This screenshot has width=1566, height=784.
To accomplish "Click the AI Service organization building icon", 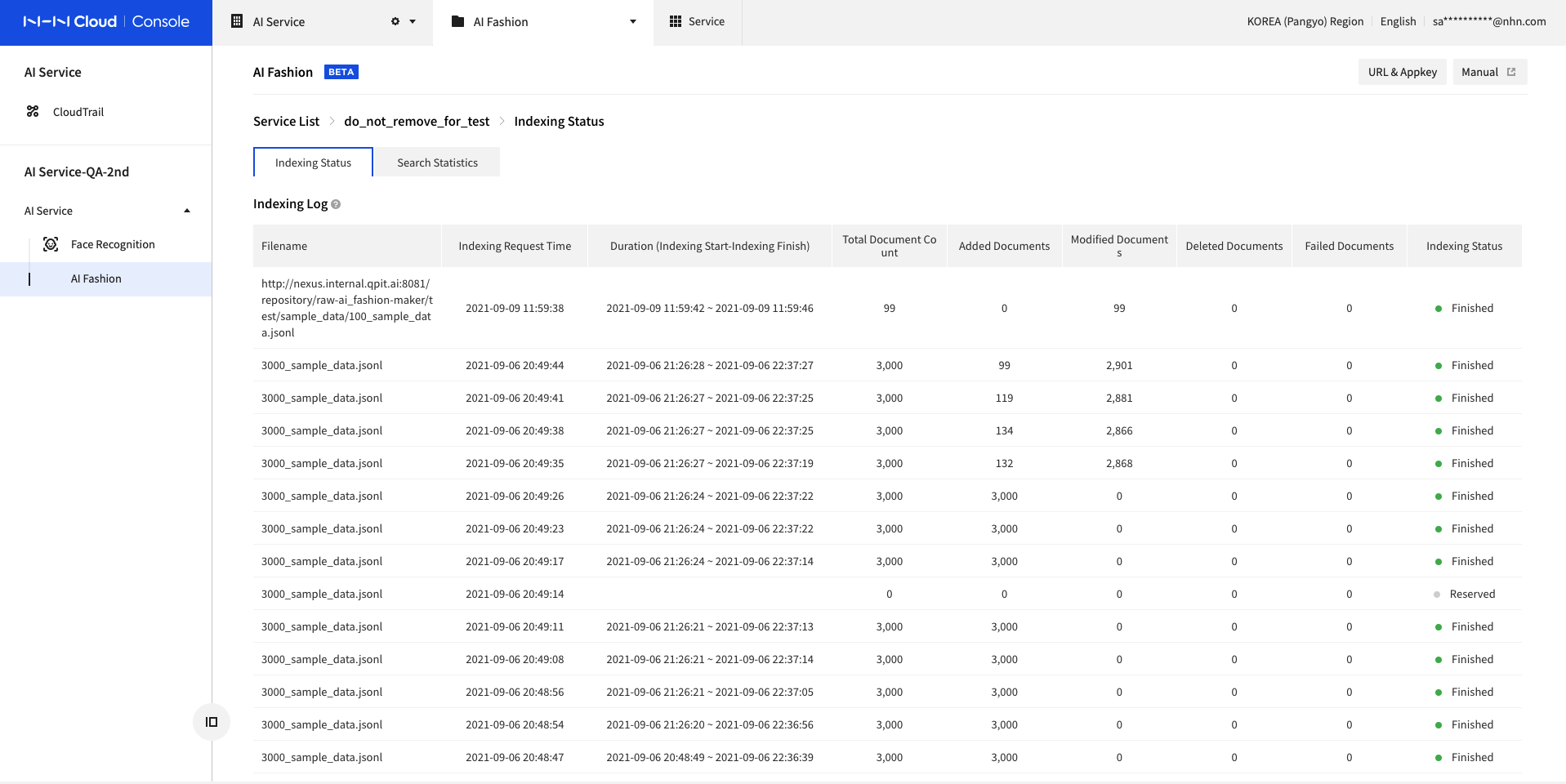I will [x=237, y=22].
